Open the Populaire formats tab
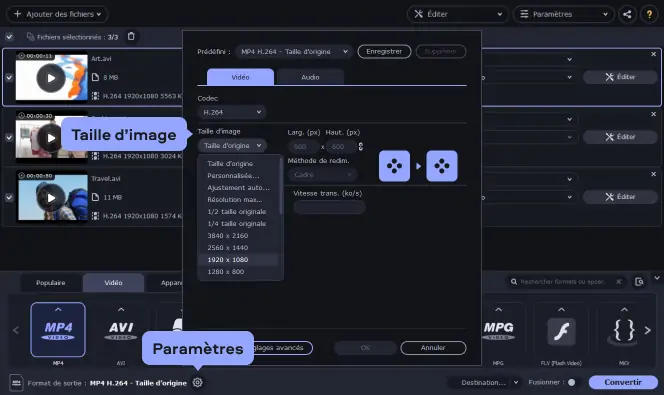 click(51, 283)
